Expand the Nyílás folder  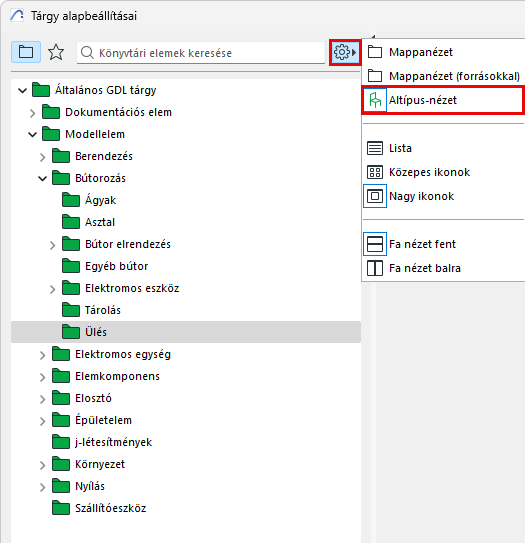tap(43, 487)
